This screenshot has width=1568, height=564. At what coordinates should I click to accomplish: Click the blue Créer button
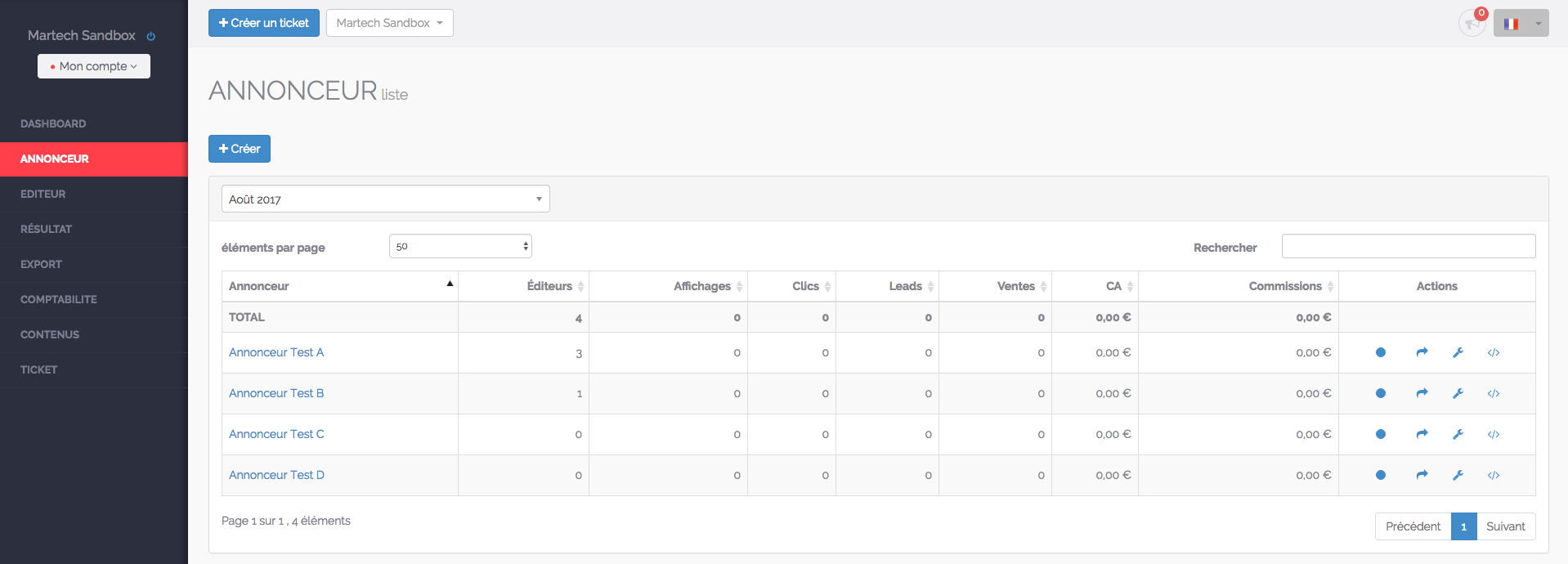pyautogui.click(x=240, y=149)
